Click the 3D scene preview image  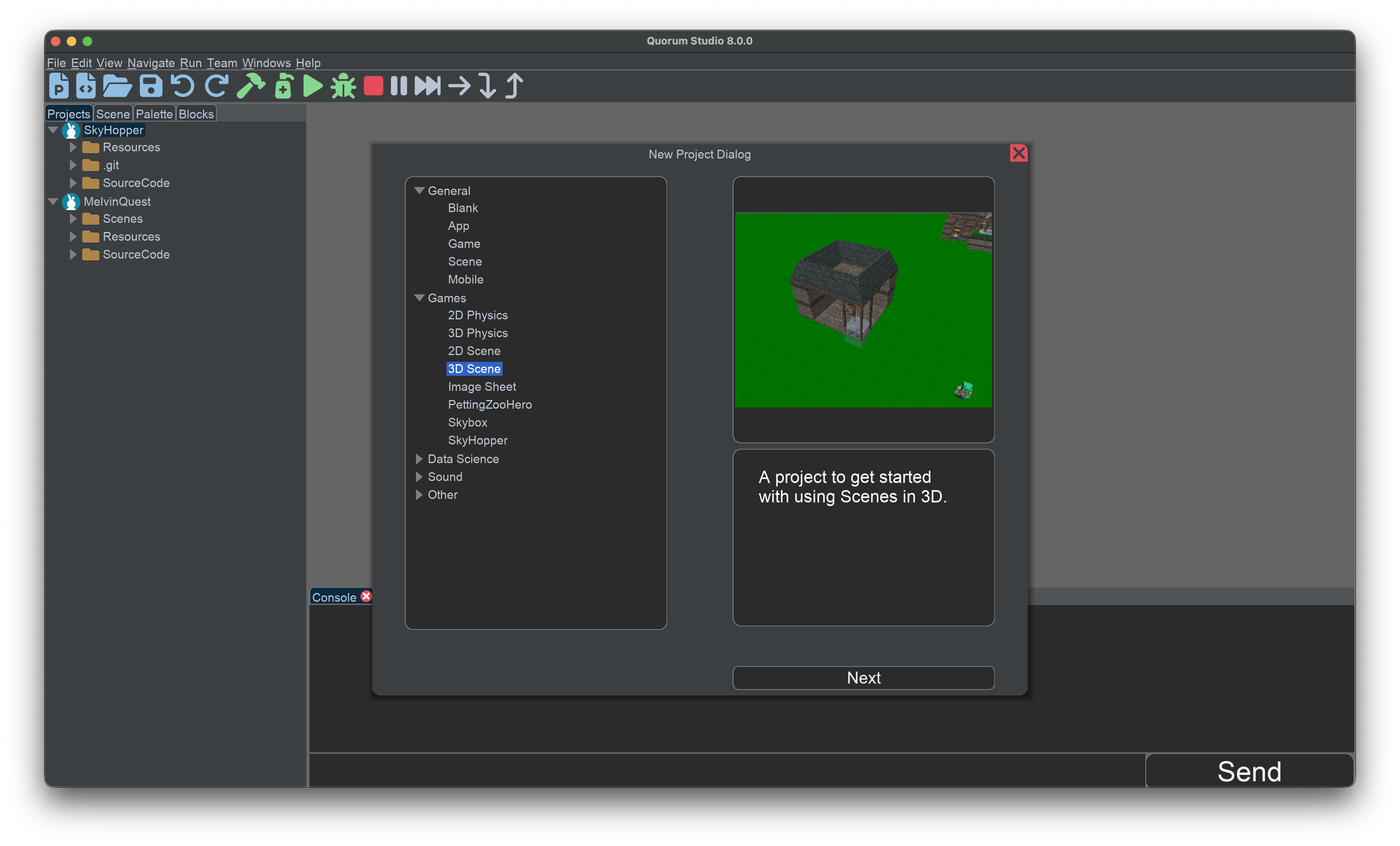pyautogui.click(x=863, y=310)
